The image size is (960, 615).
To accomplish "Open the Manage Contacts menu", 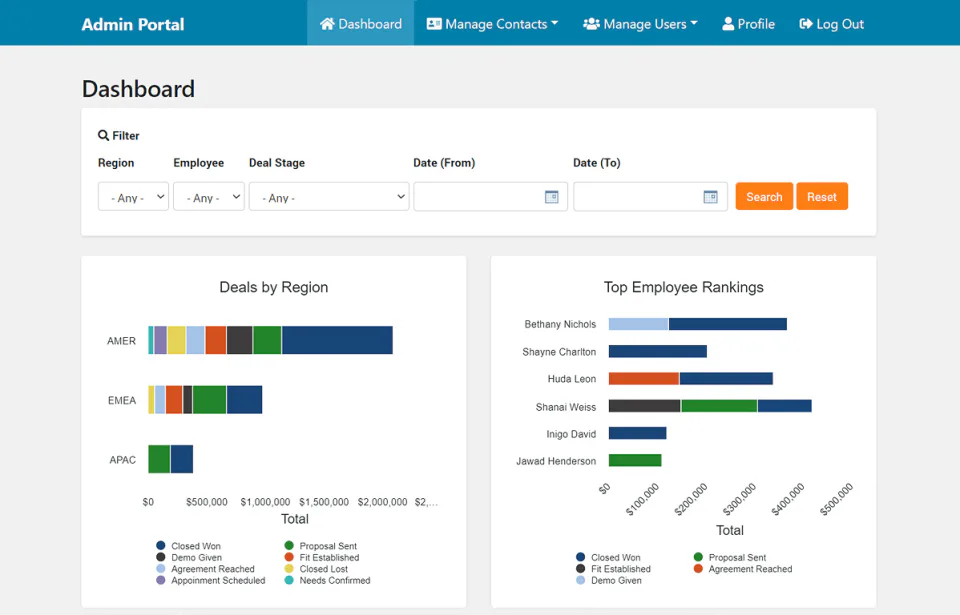I will [x=492, y=24].
